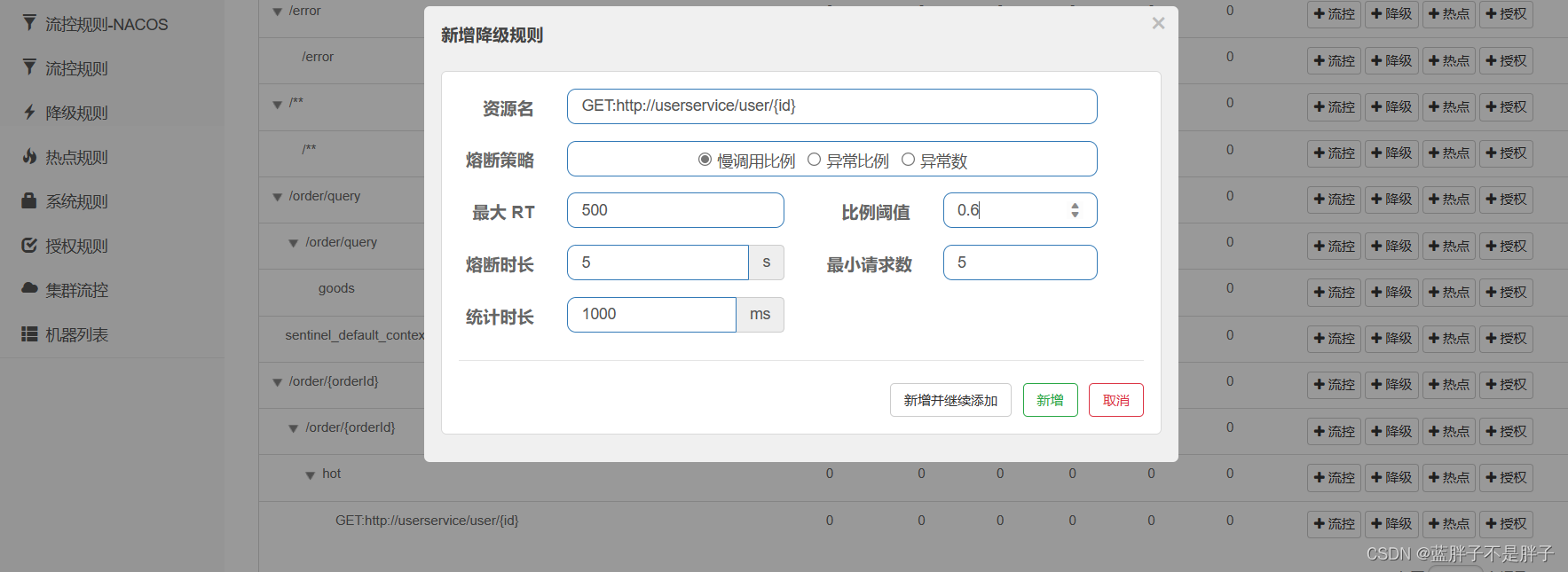This screenshot has width=1568, height=572.
Task: Click the 最大 RT input field
Action: coord(675,210)
